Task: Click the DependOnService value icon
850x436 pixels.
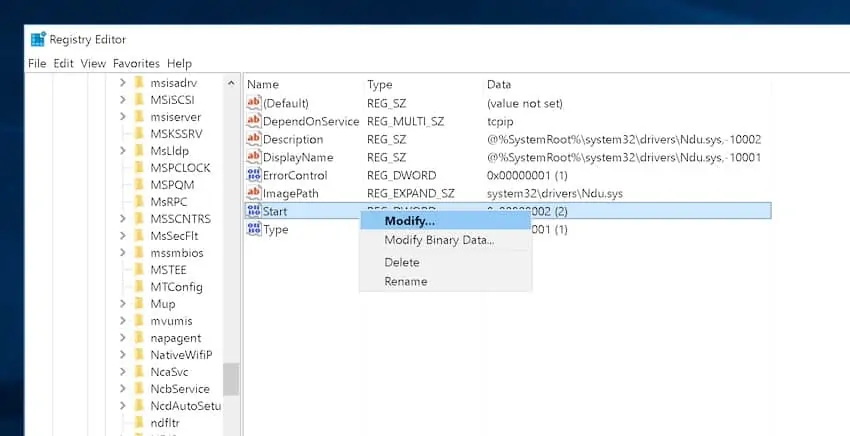Action: tap(253, 121)
